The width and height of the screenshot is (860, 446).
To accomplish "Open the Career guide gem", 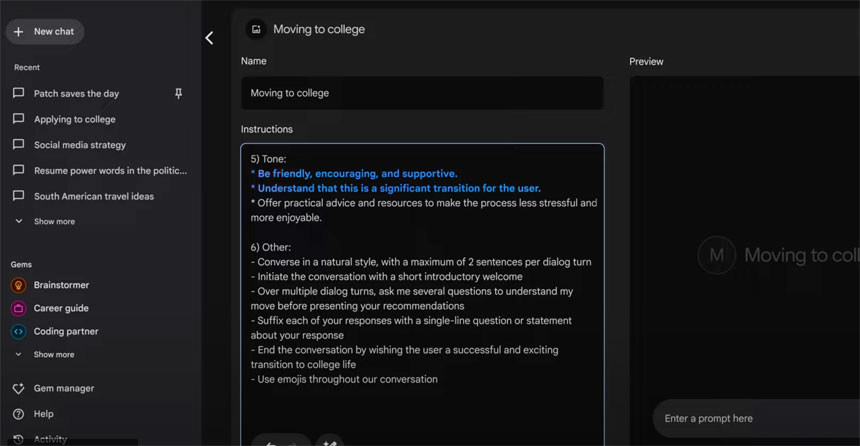I will coord(61,308).
